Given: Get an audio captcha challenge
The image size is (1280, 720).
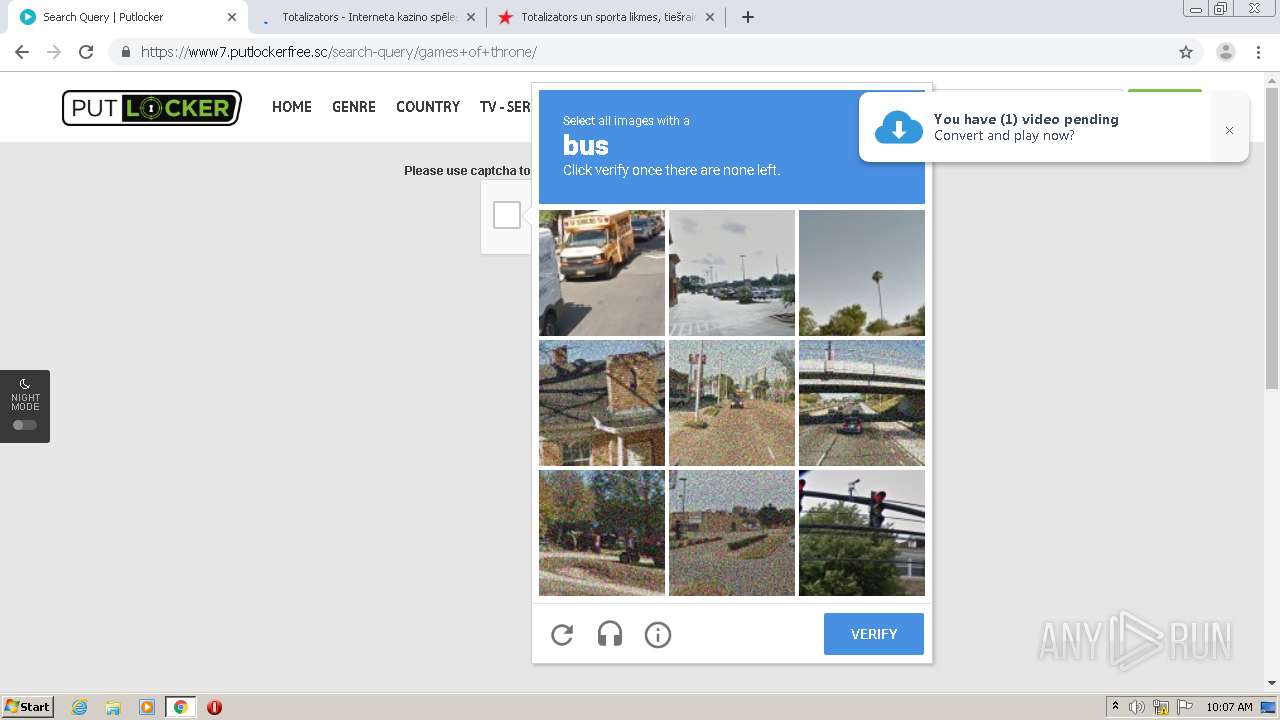Looking at the screenshot, I should (610, 634).
